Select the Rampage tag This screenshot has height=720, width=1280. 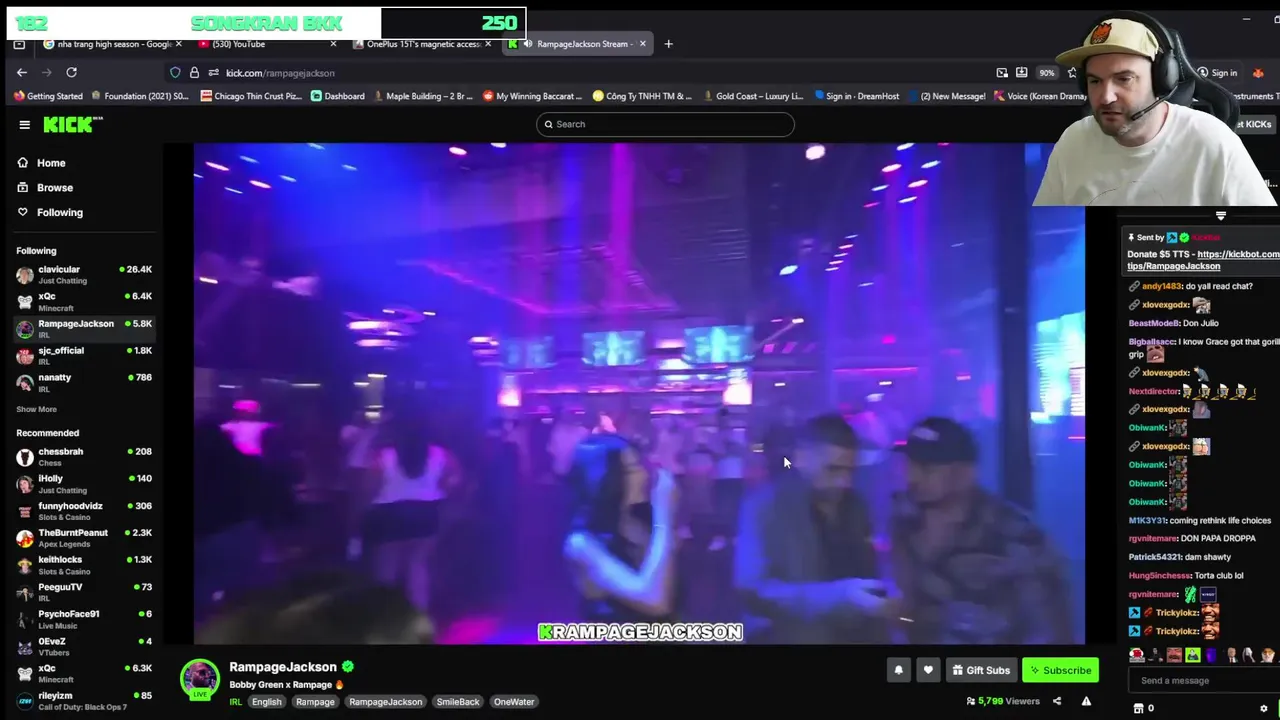click(x=315, y=702)
